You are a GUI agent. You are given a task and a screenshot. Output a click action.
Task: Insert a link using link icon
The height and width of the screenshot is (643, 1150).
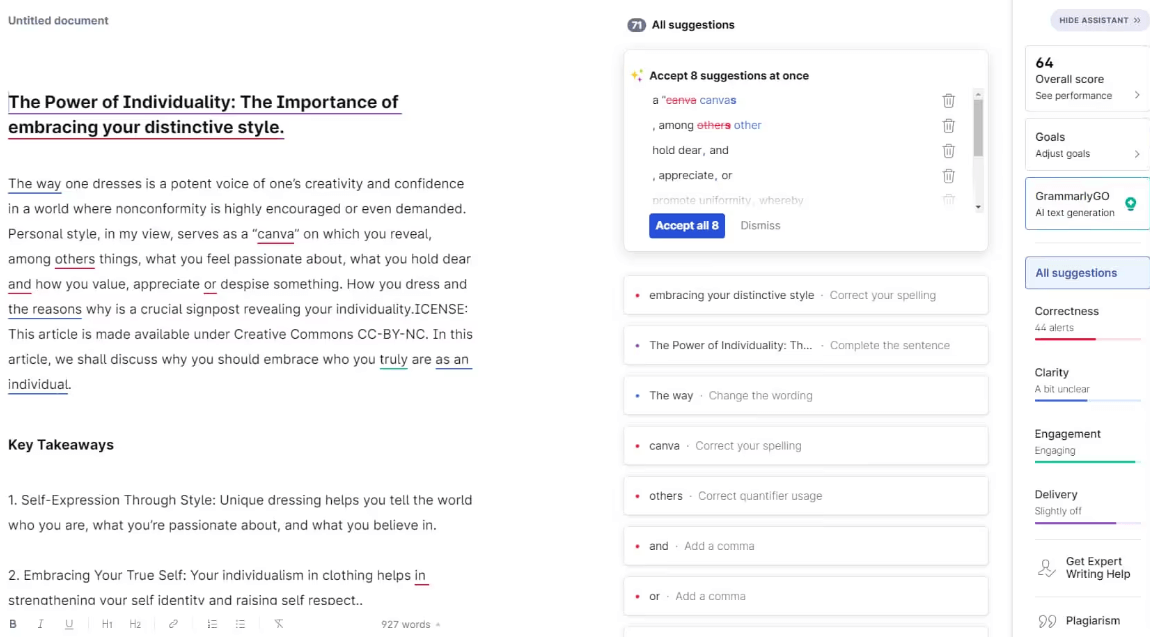point(173,624)
